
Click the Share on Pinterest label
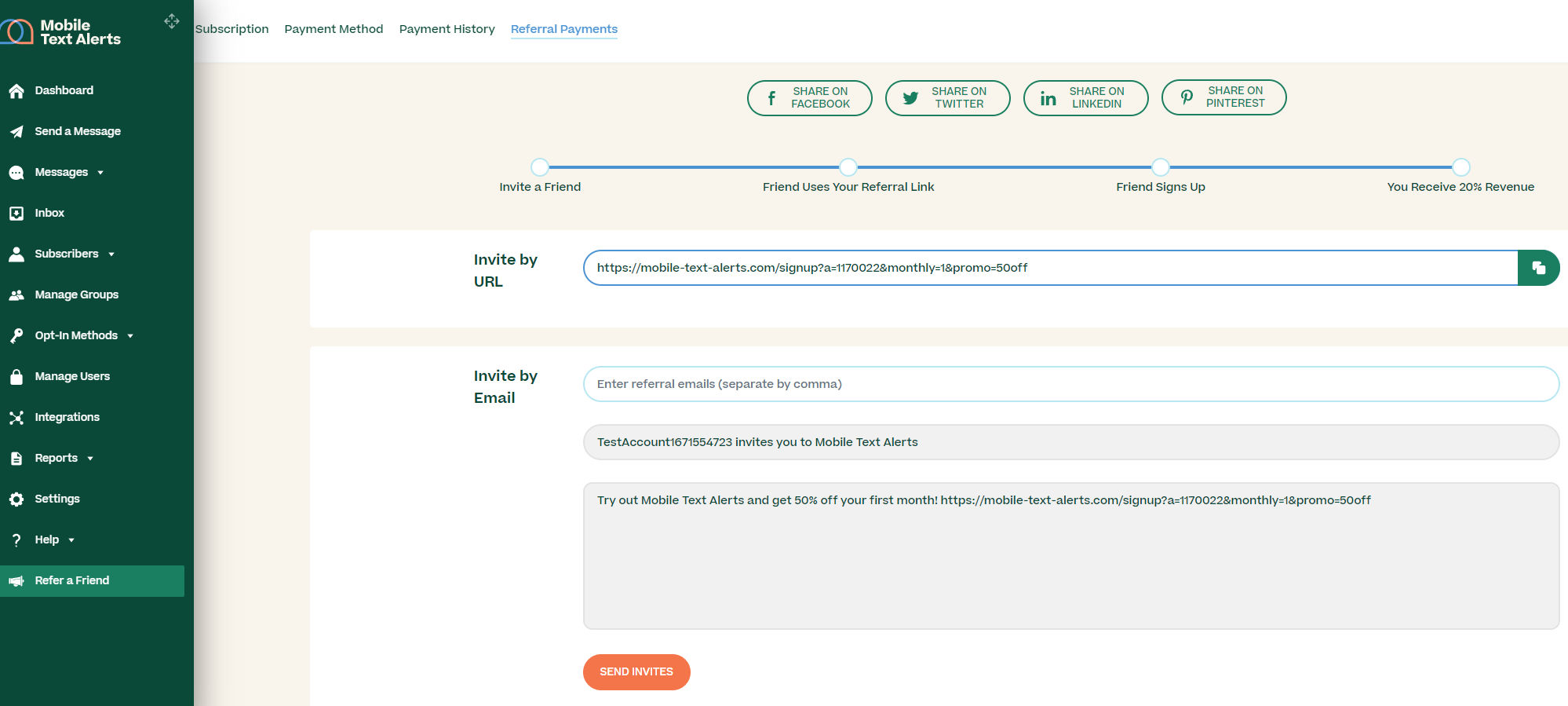point(1235,97)
